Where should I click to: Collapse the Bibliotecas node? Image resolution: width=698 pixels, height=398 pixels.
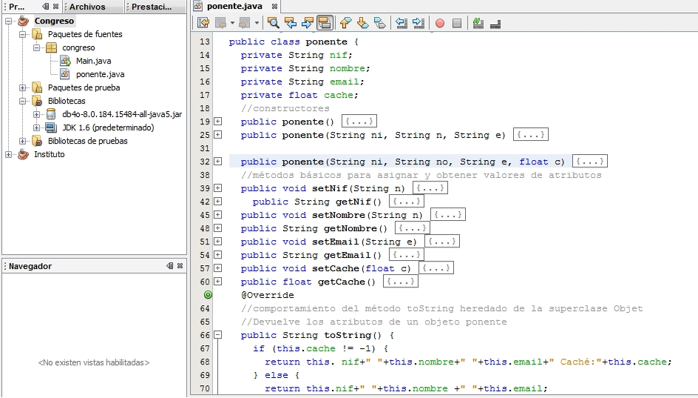[x=22, y=101]
